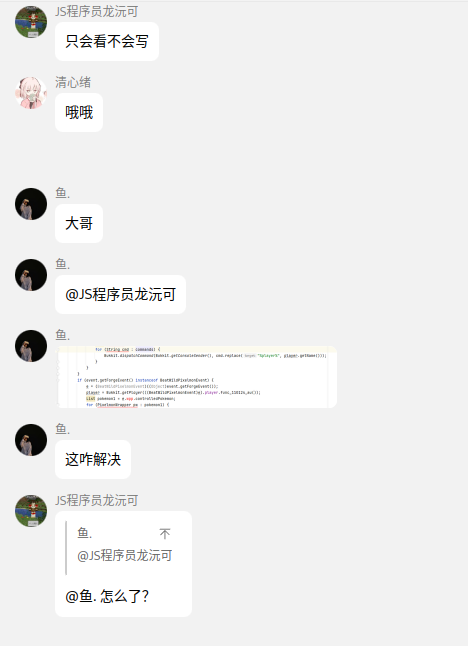The width and height of the screenshot is (468, 646).
Task: Click username JS程序员龙沅可 above 只会看不会写
Action: point(96,12)
